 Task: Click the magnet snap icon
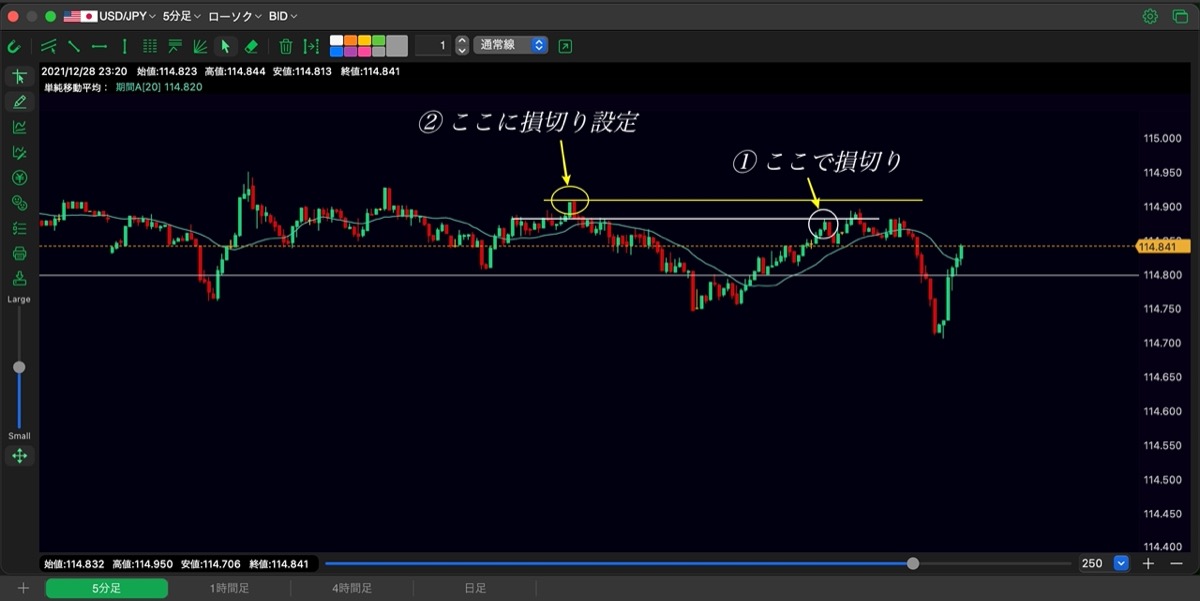pyautogui.click(x=14, y=46)
